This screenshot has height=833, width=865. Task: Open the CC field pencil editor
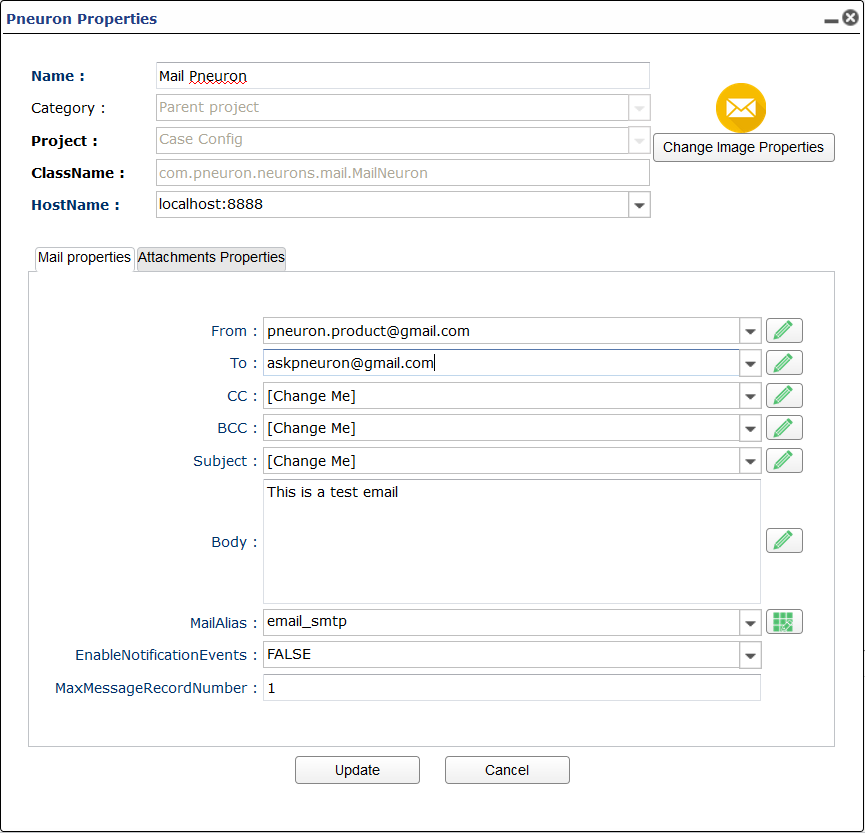(x=784, y=396)
